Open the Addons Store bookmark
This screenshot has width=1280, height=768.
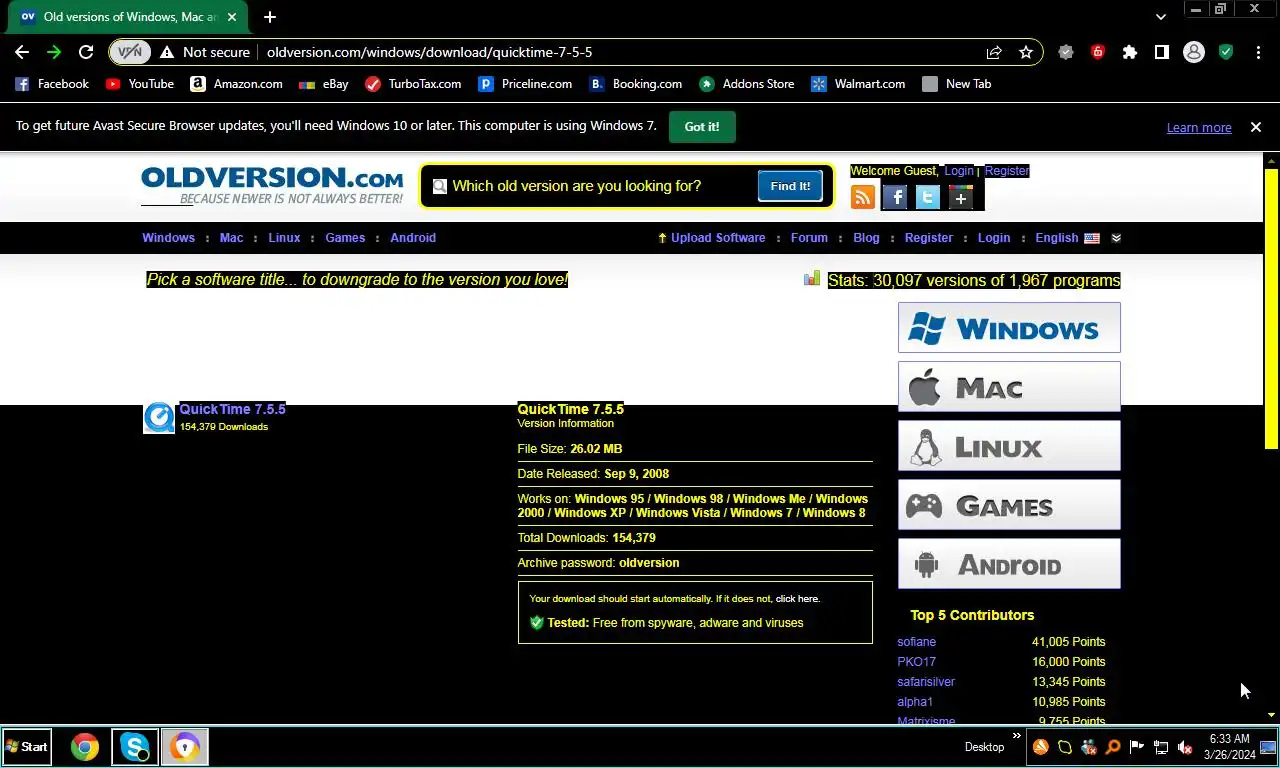(747, 84)
